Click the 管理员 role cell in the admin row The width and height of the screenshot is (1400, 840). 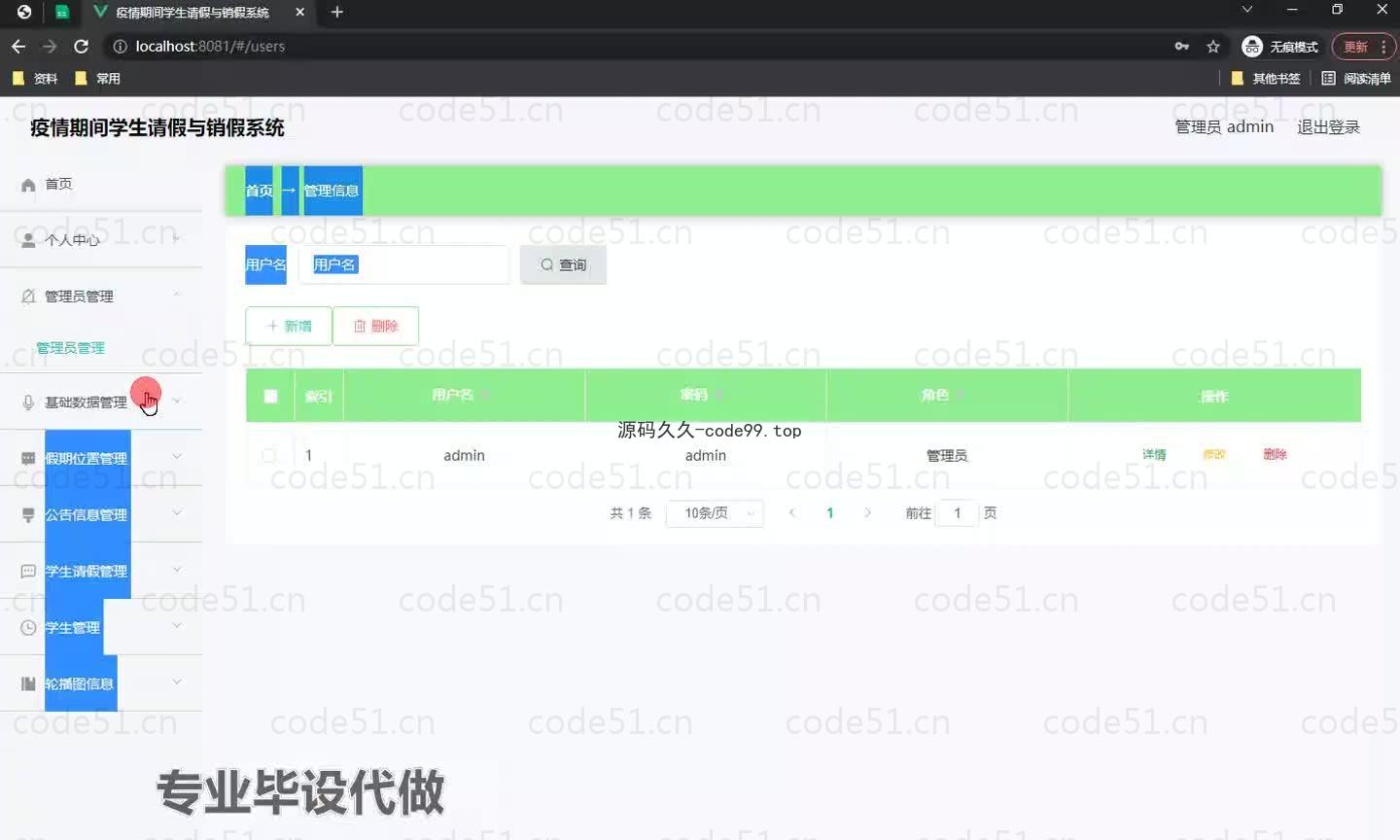pos(947,455)
